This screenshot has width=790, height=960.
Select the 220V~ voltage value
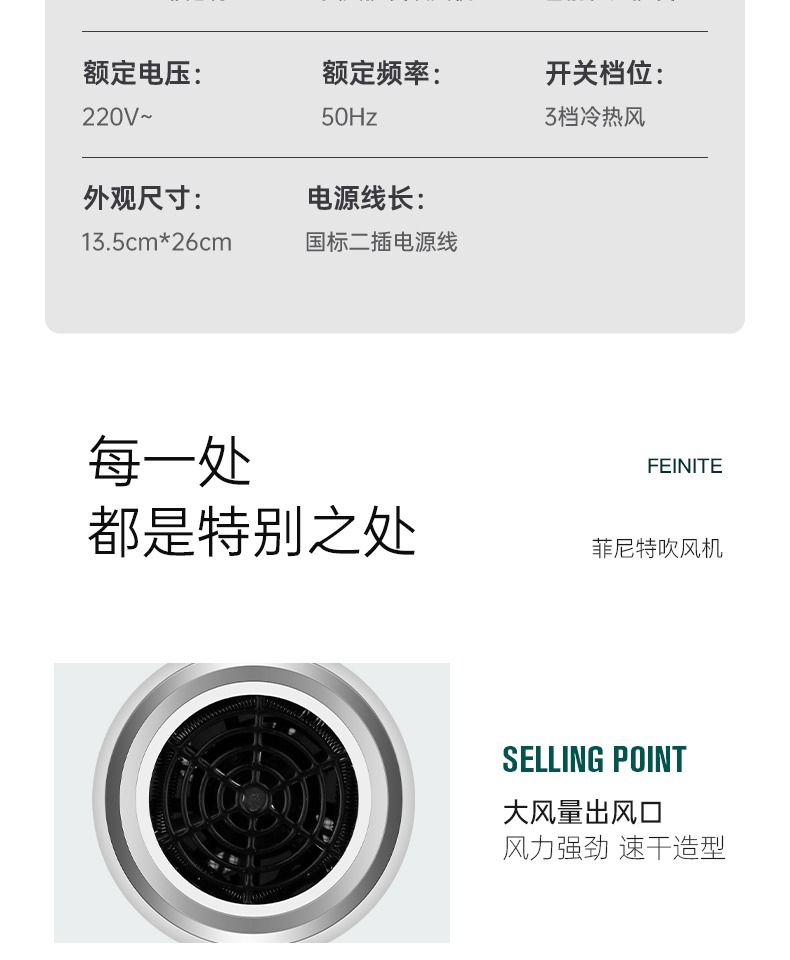coord(117,117)
